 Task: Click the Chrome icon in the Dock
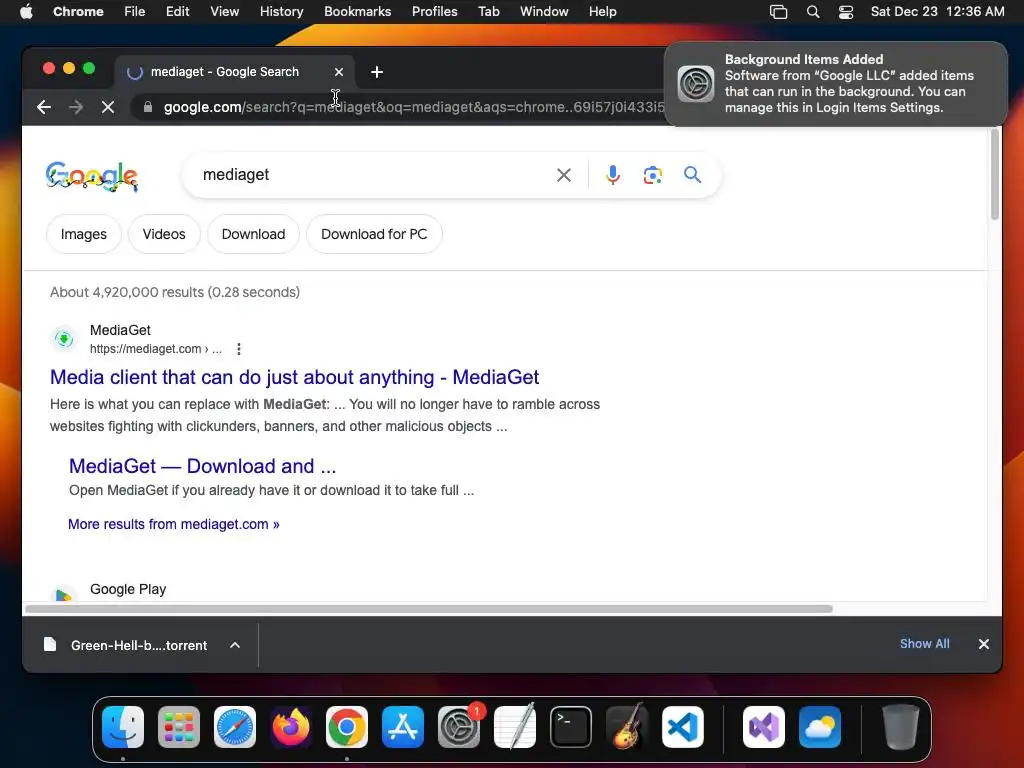click(x=347, y=727)
